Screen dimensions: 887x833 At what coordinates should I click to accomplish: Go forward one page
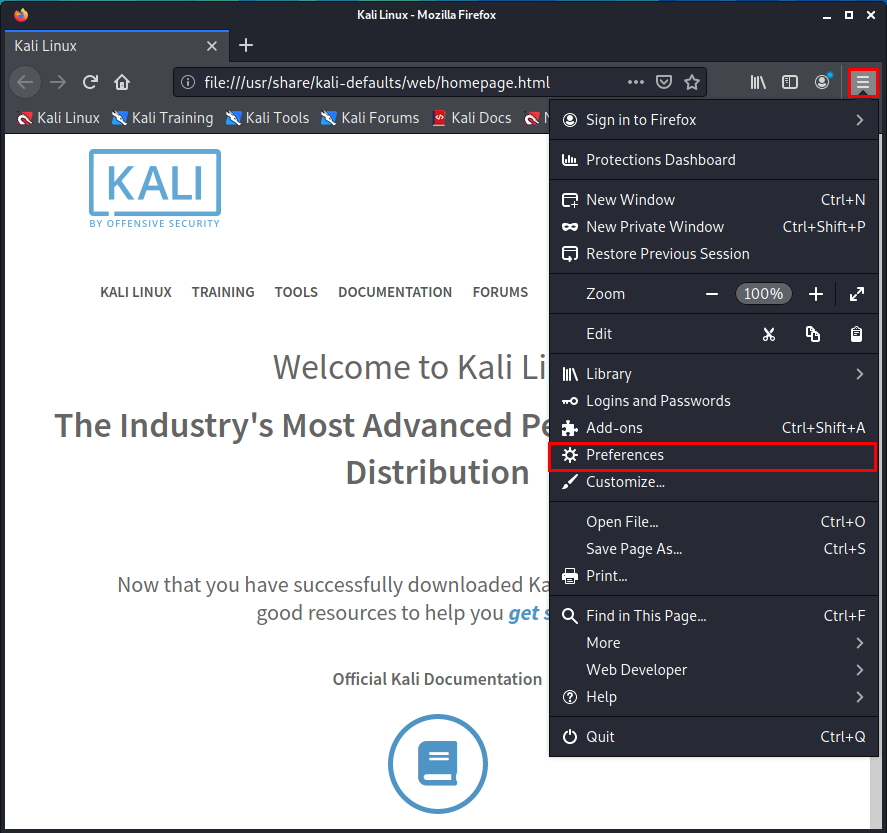[58, 83]
